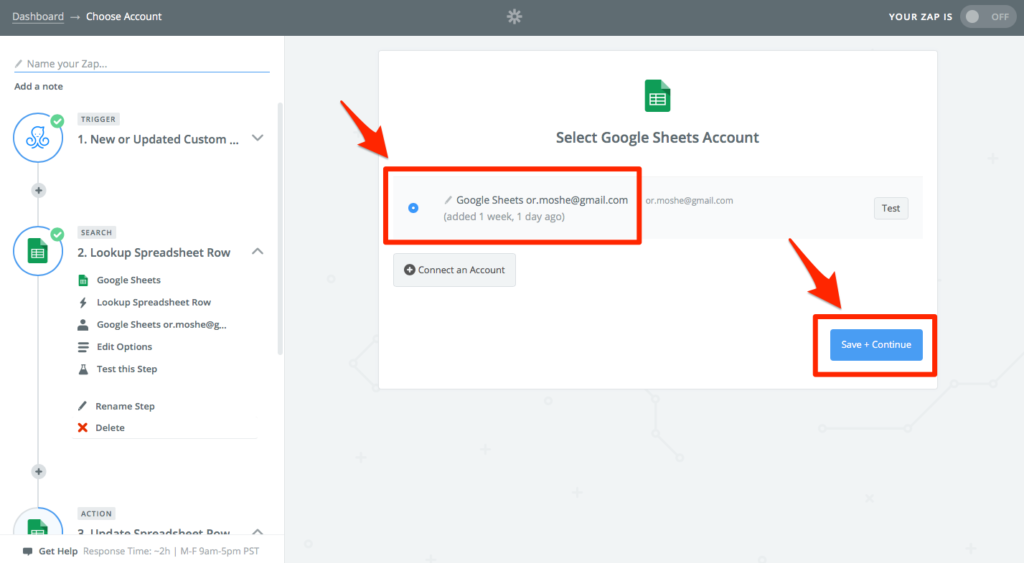This screenshot has height=563, width=1024.
Task: Go back via the Dashboard breadcrumb link
Action: tap(38, 16)
